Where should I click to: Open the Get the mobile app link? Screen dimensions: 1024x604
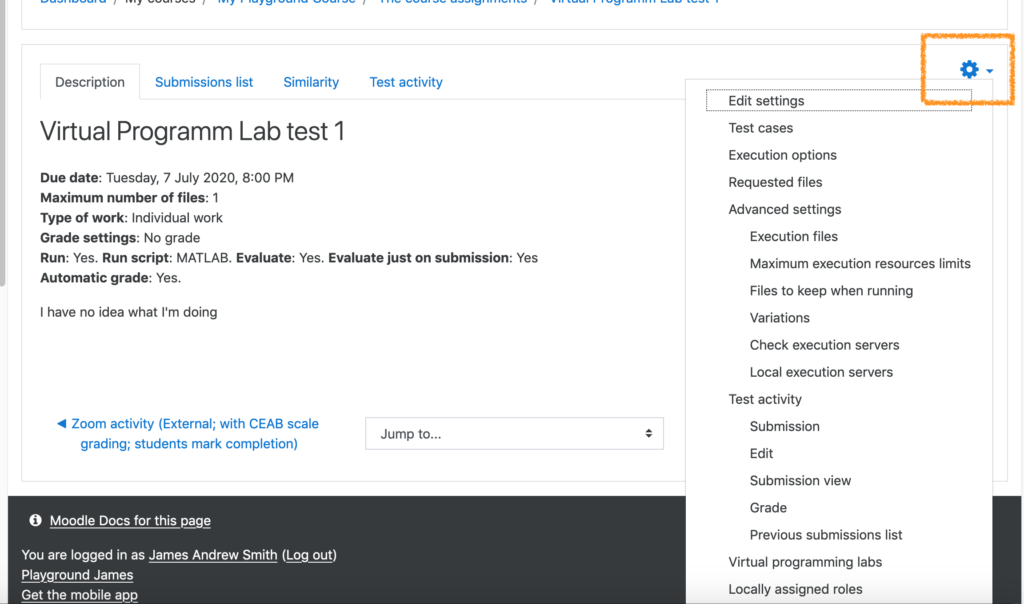coord(79,594)
